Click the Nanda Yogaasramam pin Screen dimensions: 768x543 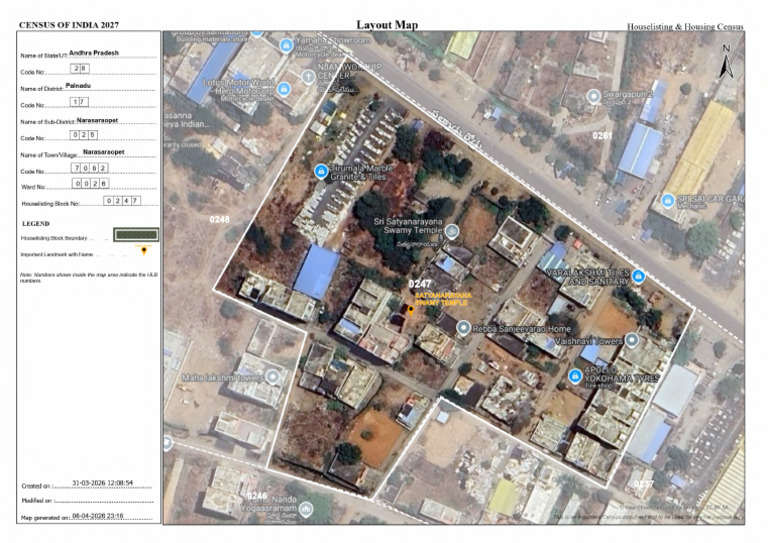(306, 509)
